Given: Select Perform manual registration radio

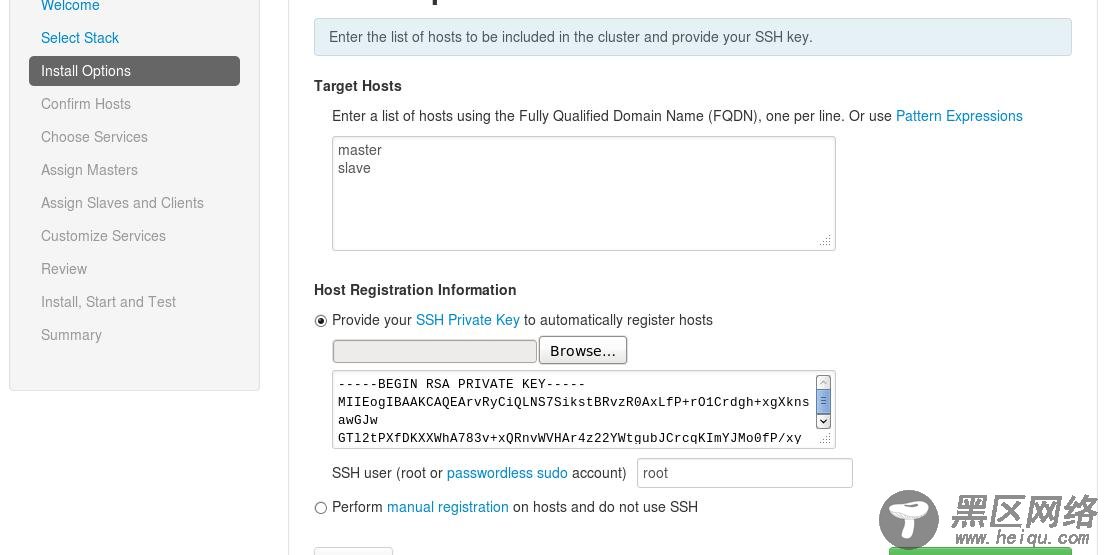Looking at the screenshot, I should [x=321, y=508].
